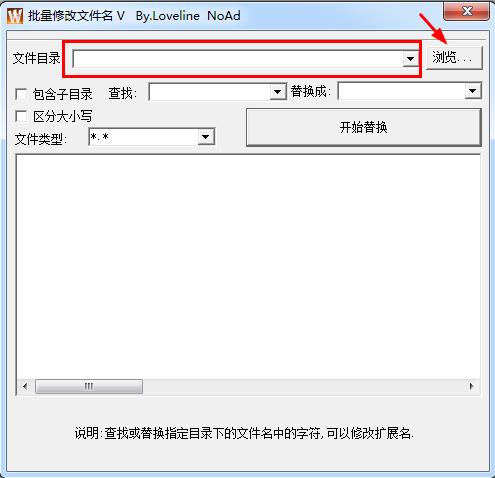Open the 查找 search dropdown arrow
495x478 pixels.
coord(278,92)
